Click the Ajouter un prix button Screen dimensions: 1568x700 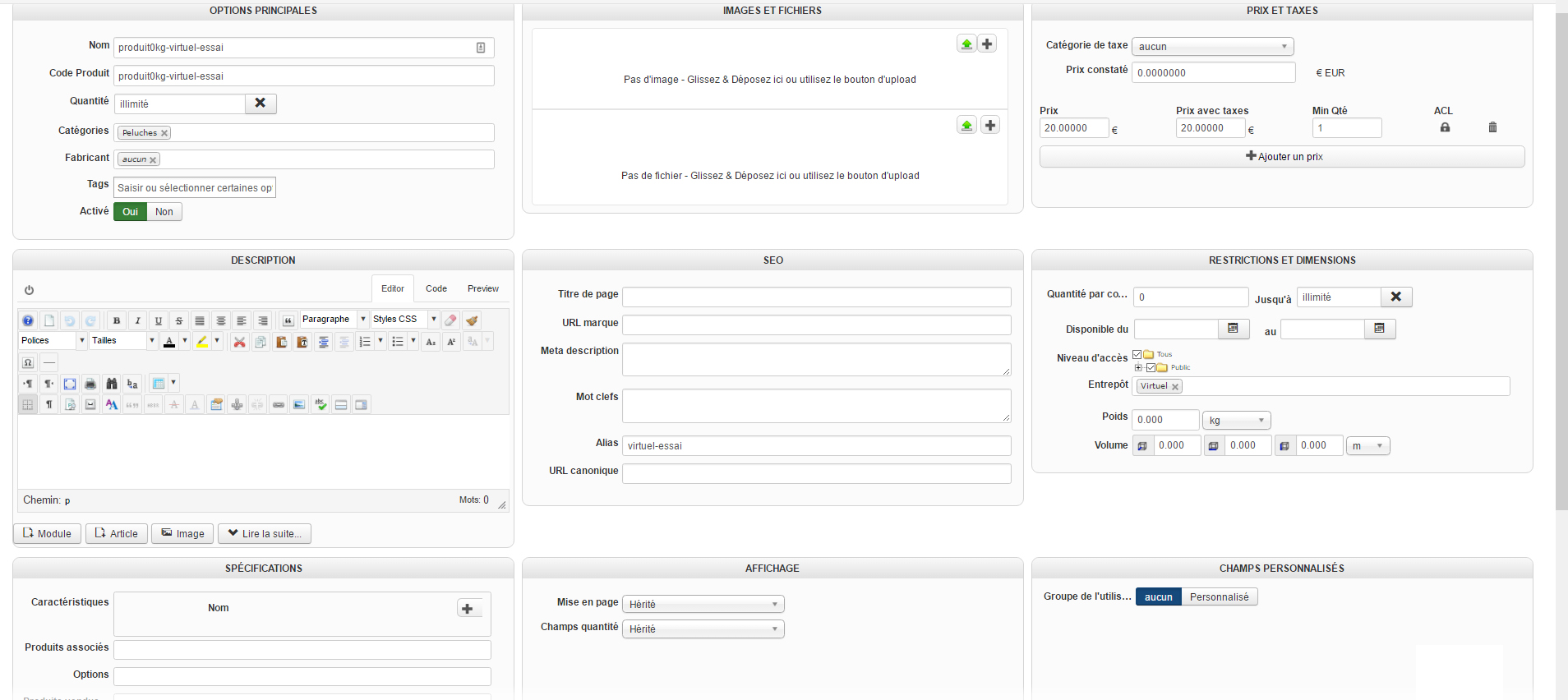[1282, 157]
